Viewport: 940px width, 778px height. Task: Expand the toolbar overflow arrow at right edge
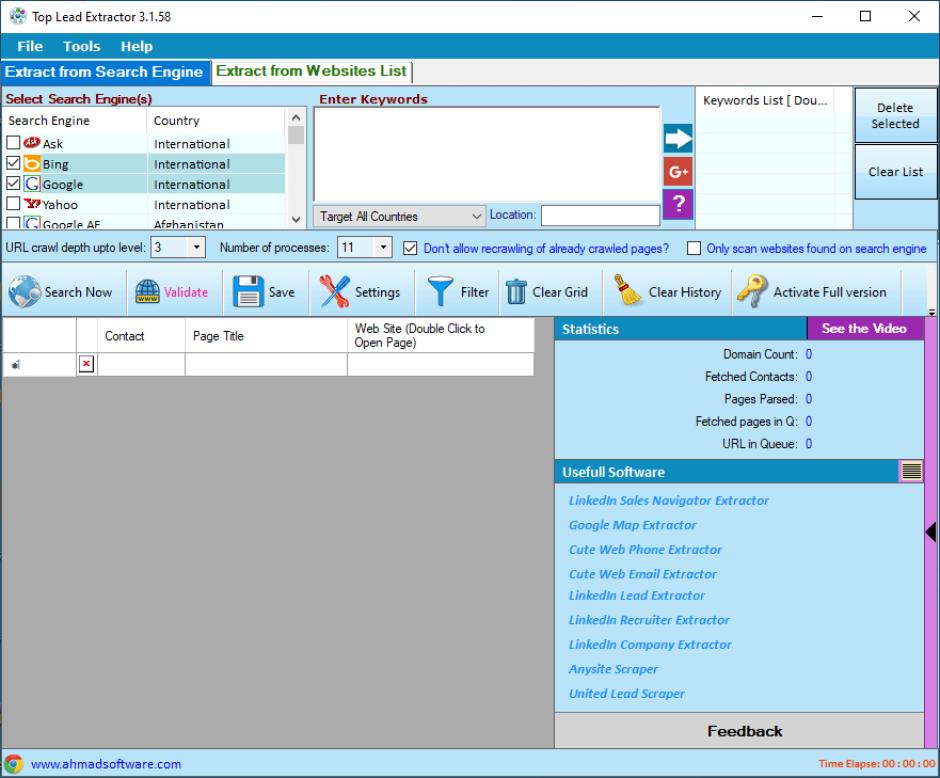932,312
